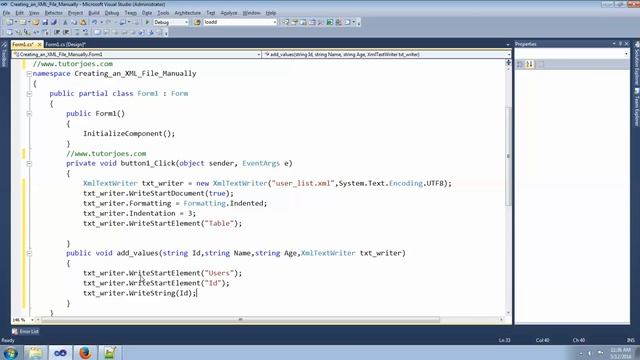Open the Refactor menu
The height and width of the screenshot is (360, 640).
[x=53, y=13]
